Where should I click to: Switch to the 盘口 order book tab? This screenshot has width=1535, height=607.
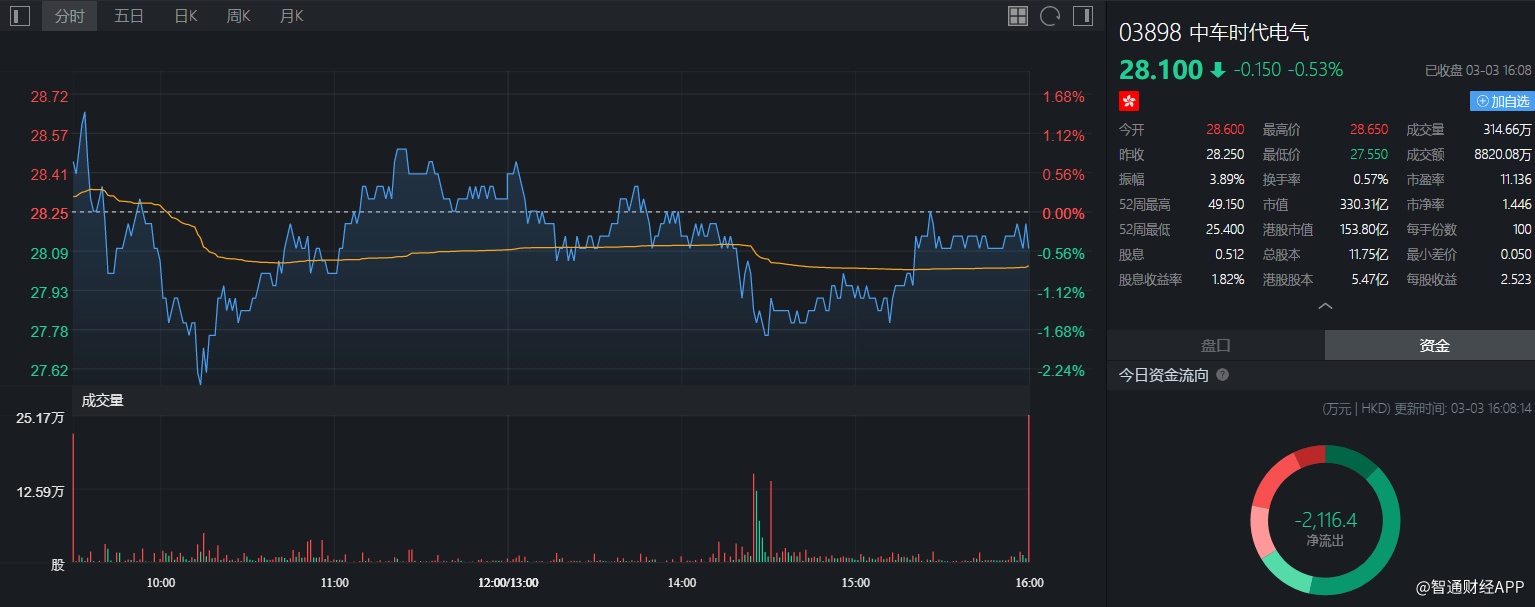[1216, 345]
